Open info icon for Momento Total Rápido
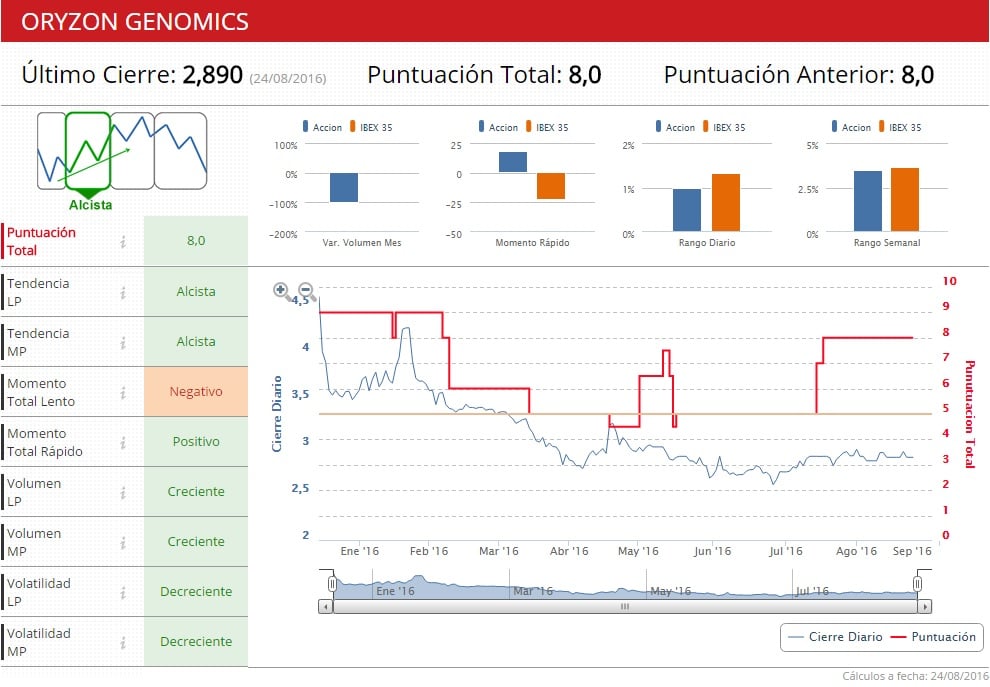The image size is (990, 687). tap(123, 443)
